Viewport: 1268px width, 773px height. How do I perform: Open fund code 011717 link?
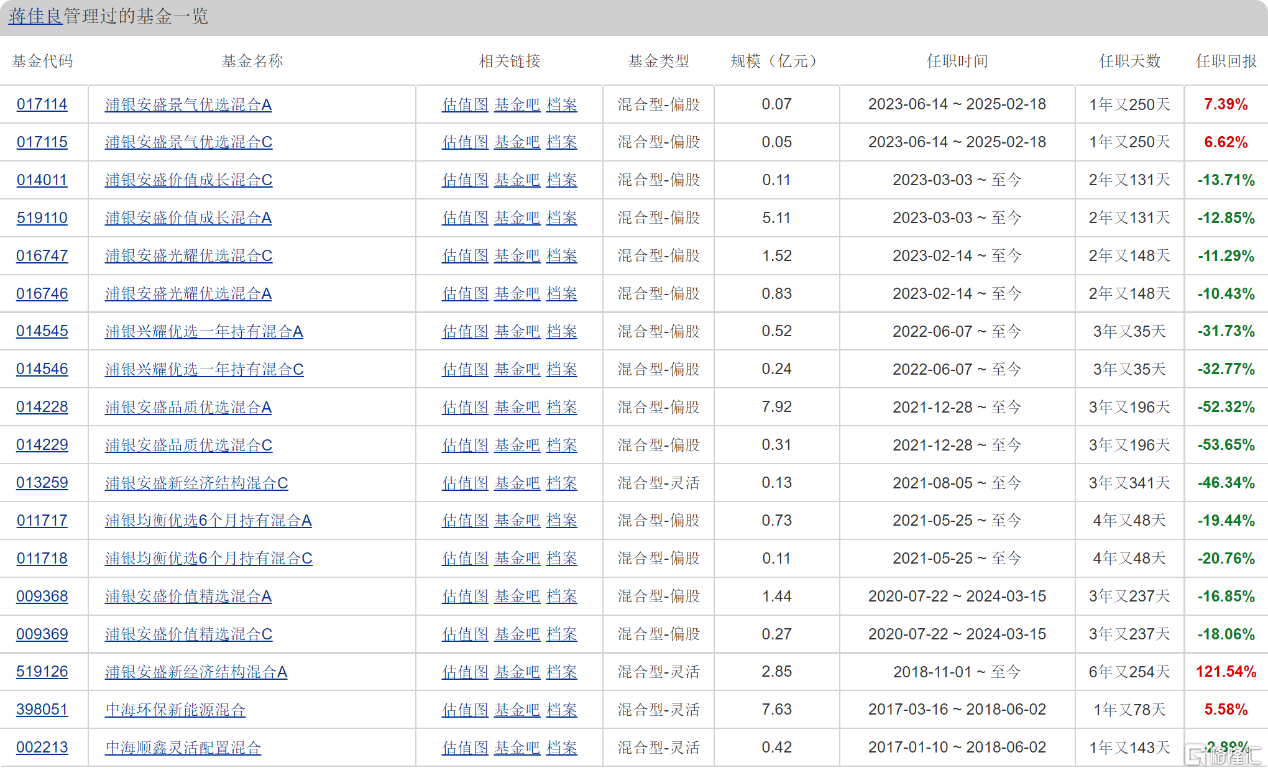(42, 520)
